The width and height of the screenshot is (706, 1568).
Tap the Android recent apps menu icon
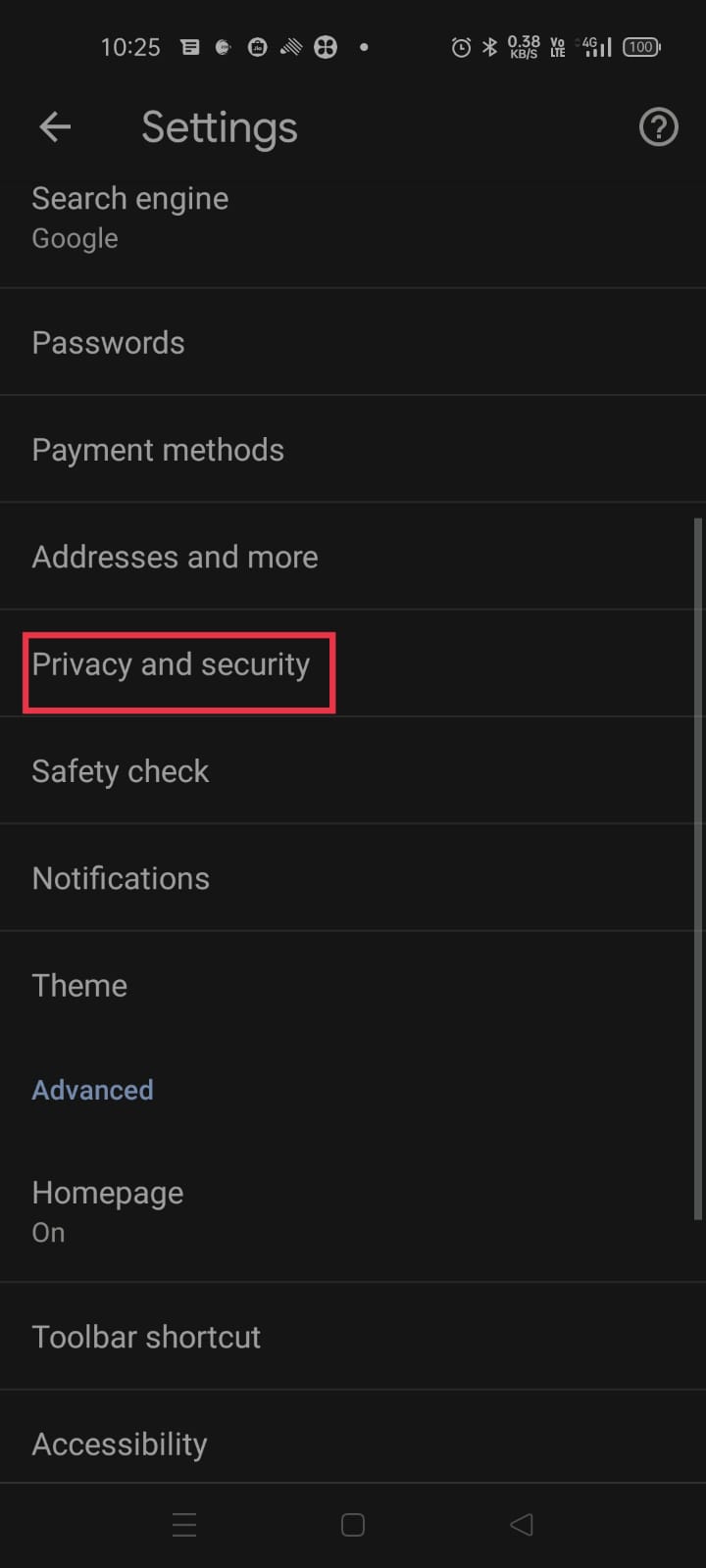(184, 1524)
